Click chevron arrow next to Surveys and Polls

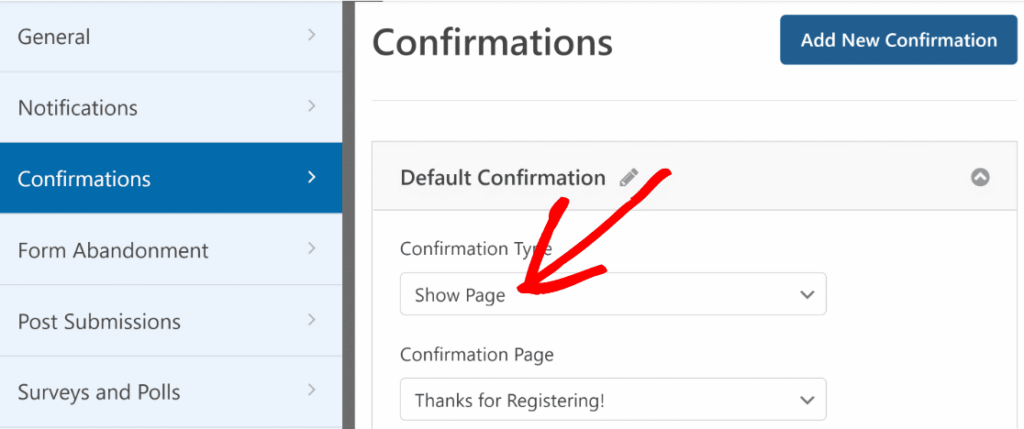coord(312,390)
